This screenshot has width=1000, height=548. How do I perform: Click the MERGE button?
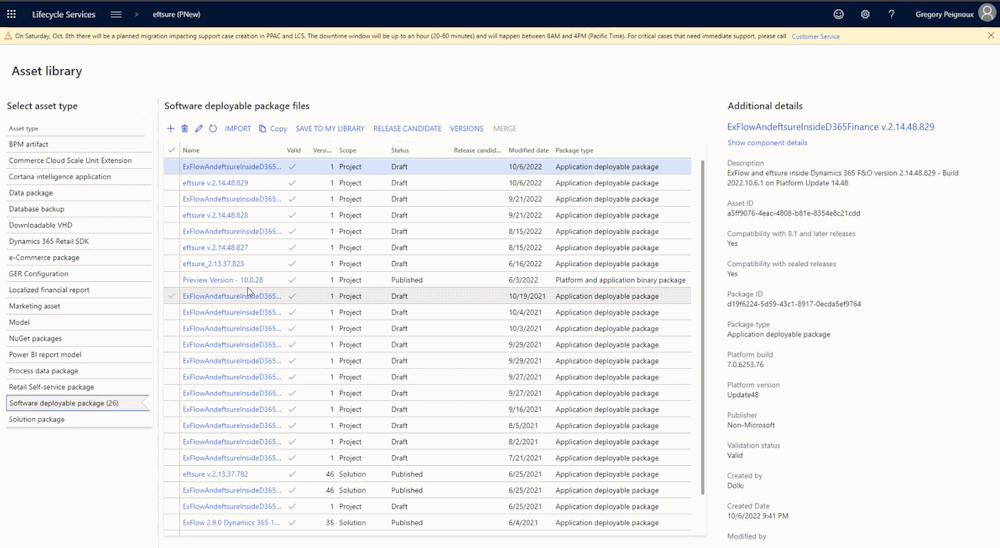[504, 128]
